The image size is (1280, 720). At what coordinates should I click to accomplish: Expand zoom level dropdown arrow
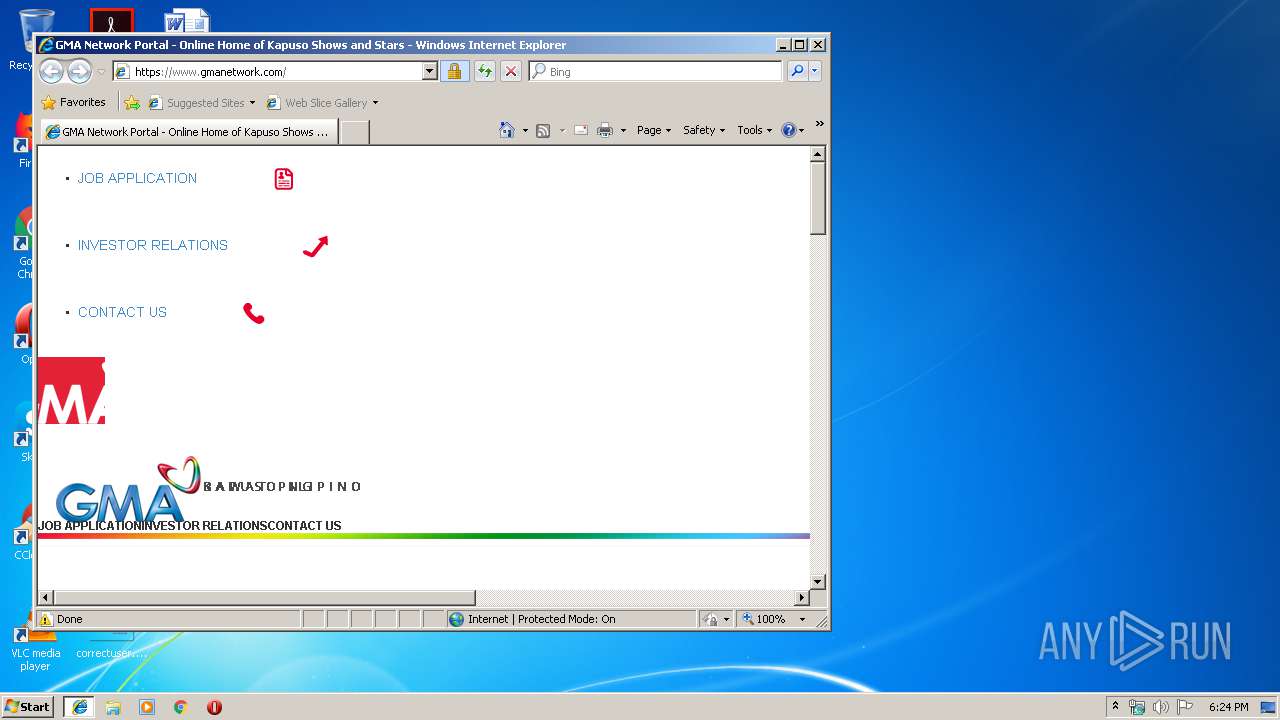[802, 619]
